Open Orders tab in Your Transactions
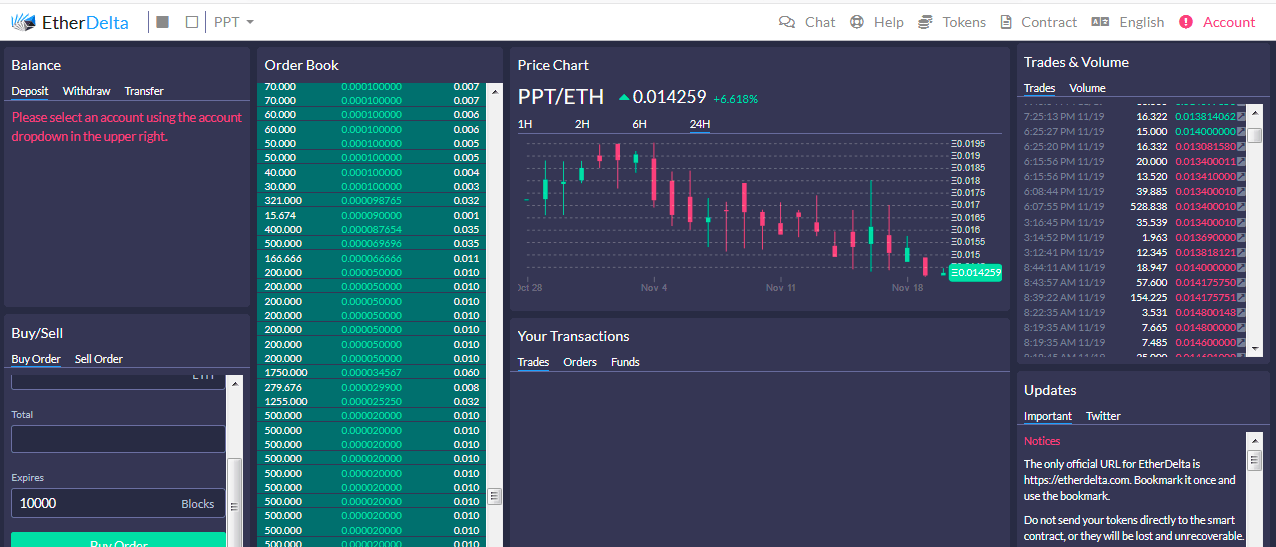 580,362
